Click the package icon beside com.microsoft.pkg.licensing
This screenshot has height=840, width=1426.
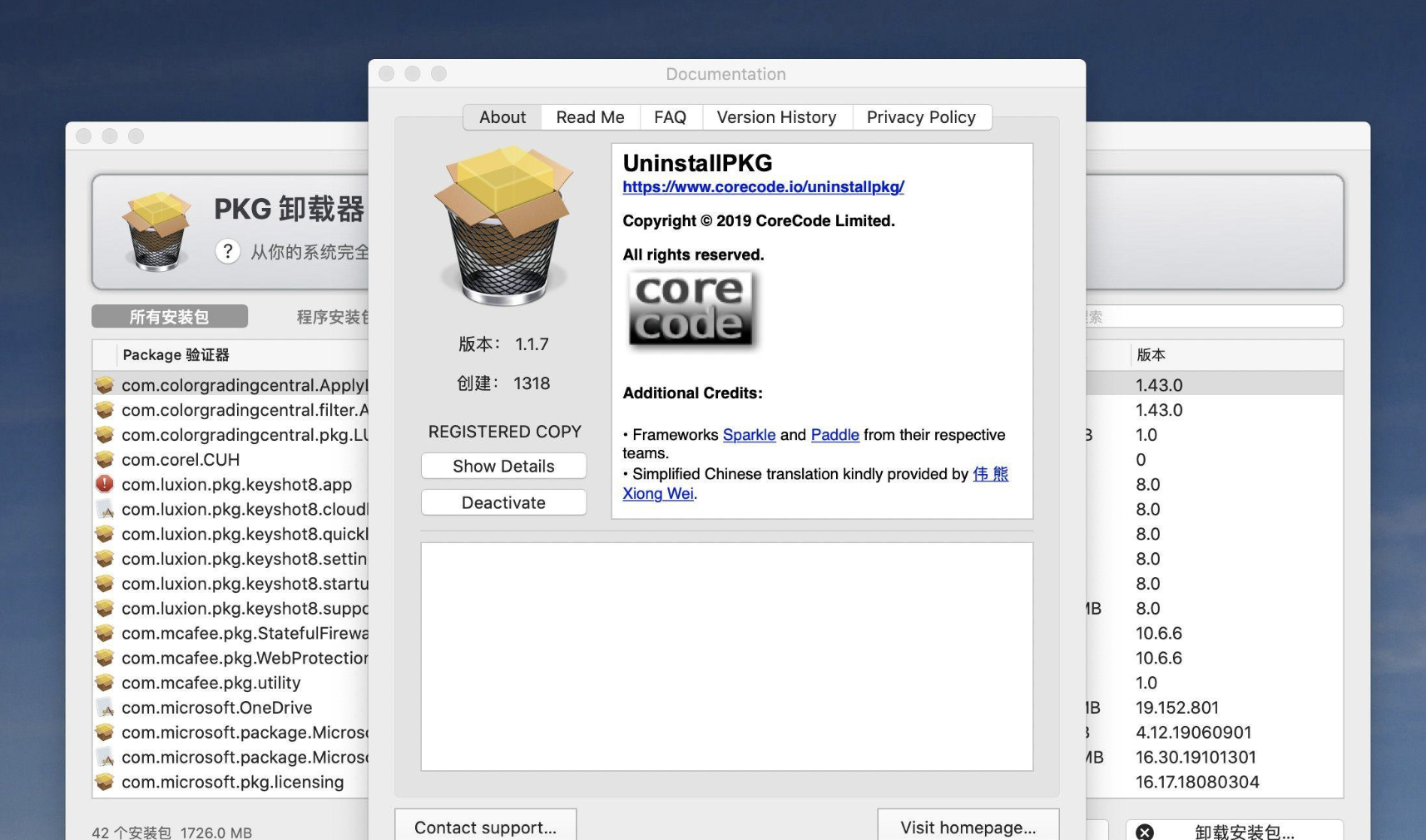point(103,782)
